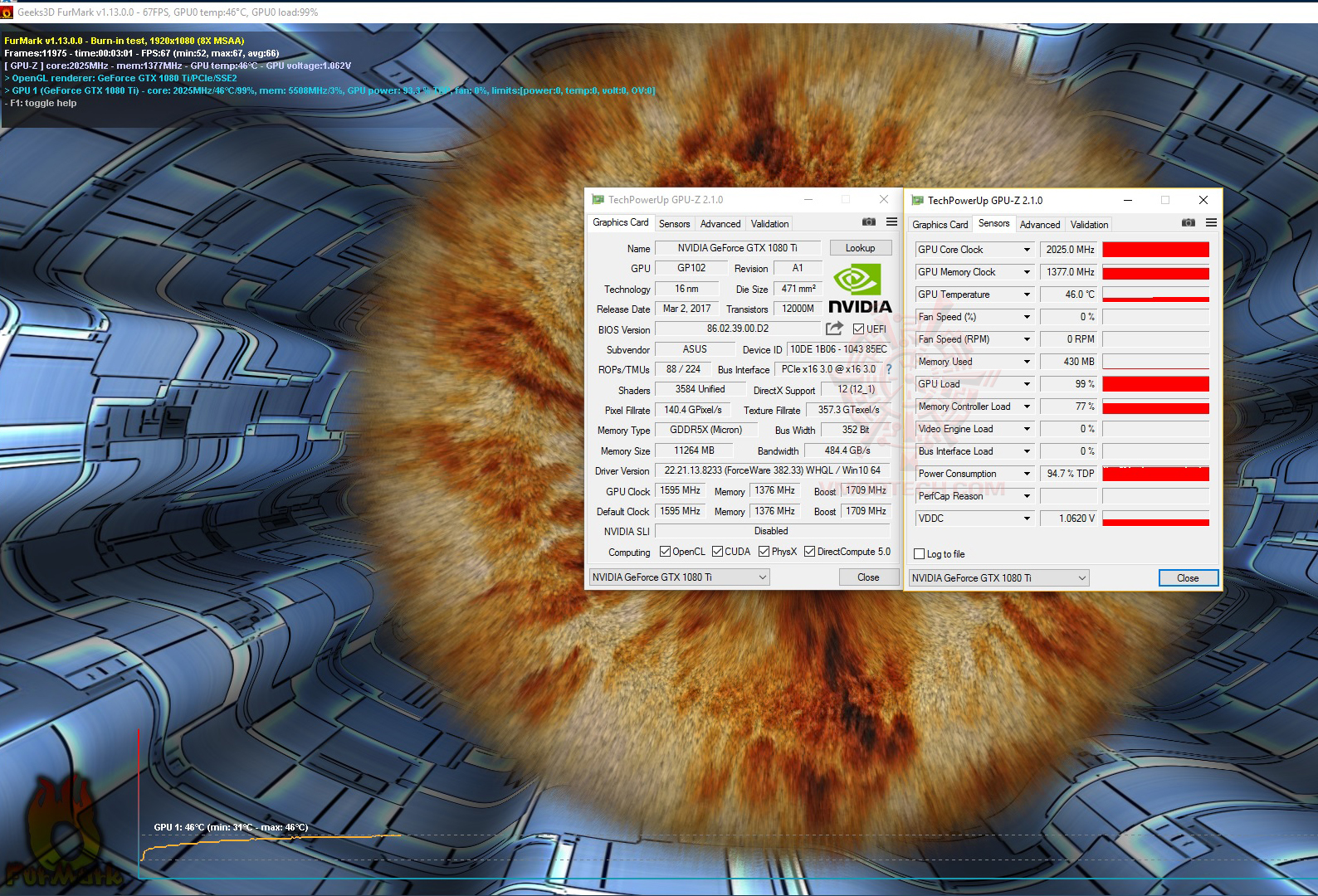This screenshot has width=1318, height=896.
Task: Click the Pixel Fillrate value '140.4 GPixel/s'
Action: 693,410
